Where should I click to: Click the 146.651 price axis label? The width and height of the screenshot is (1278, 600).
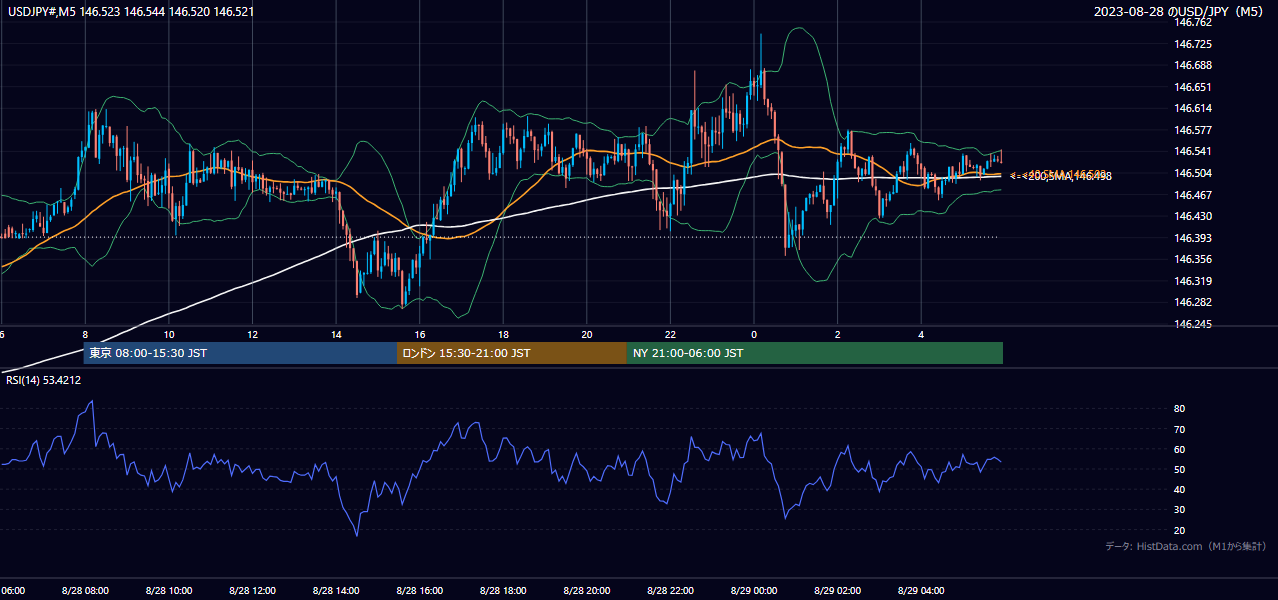(1194, 87)
